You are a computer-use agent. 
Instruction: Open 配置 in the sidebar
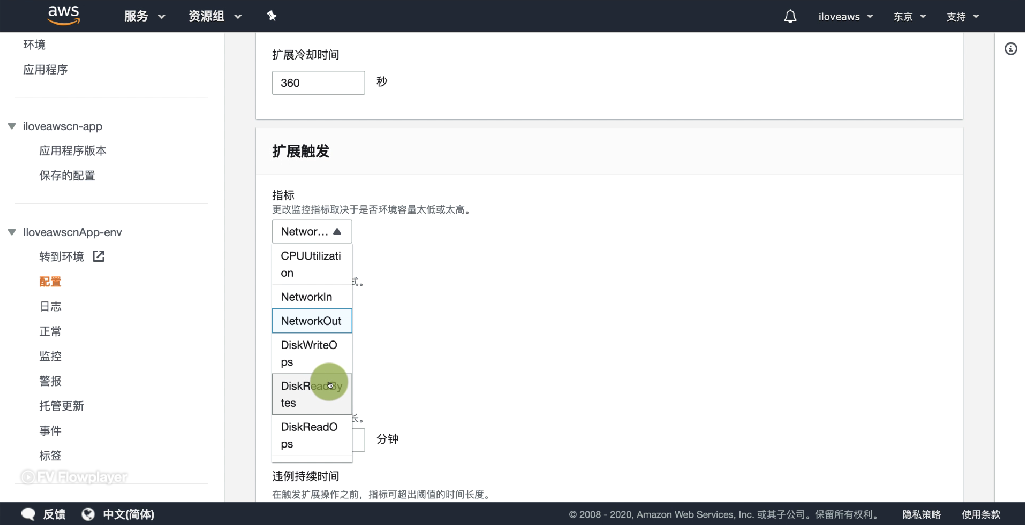50,281
